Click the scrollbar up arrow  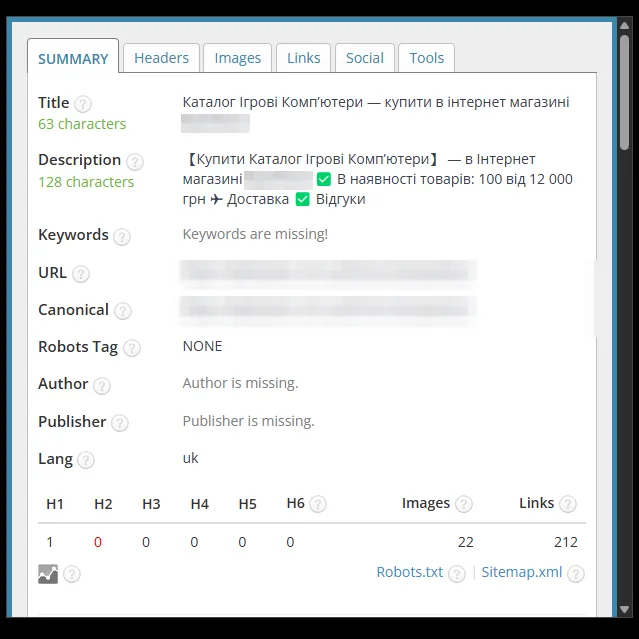click(625, 26)
